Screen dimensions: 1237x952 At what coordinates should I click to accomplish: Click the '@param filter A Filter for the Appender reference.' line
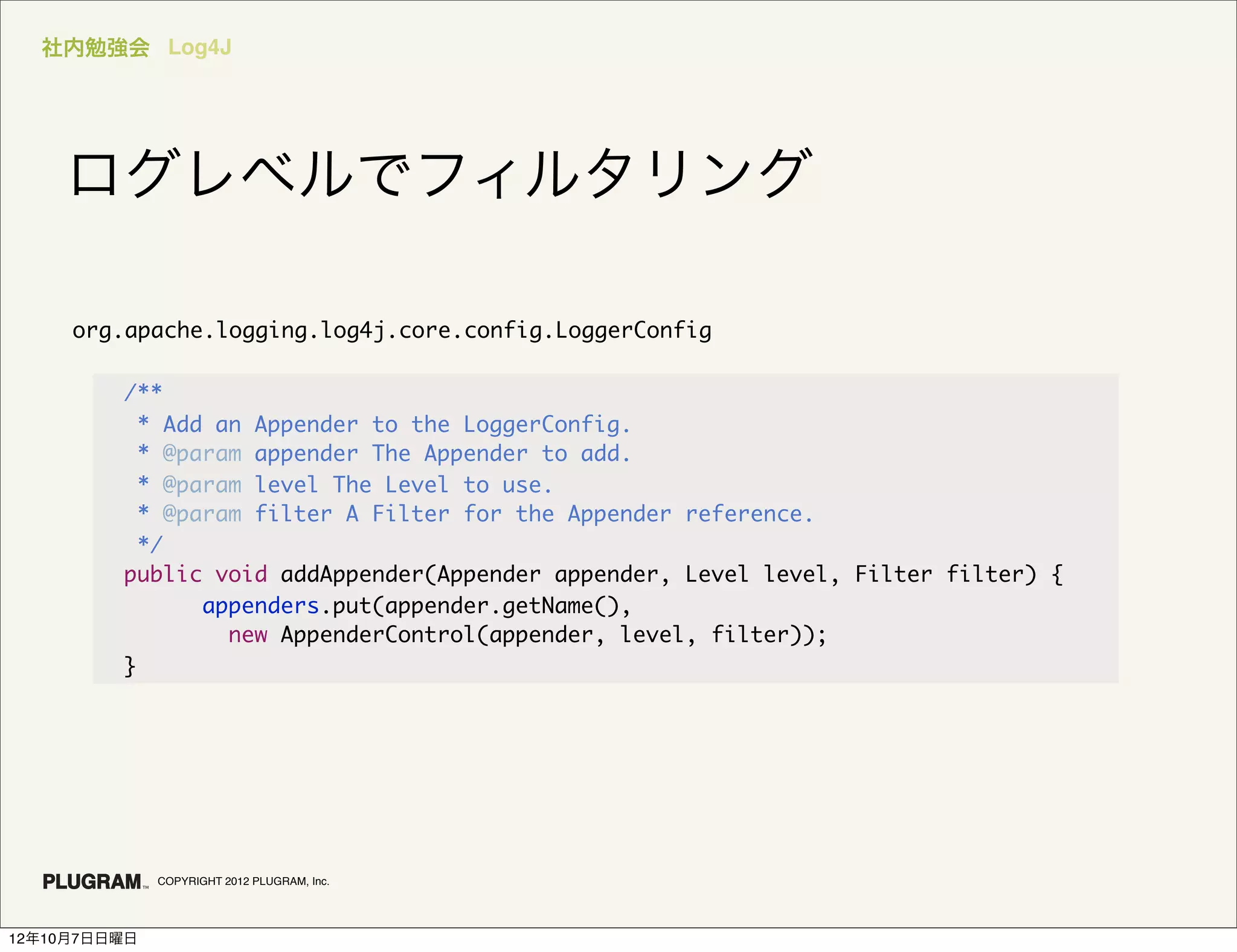pyautogui.click(x=475, y=514)
